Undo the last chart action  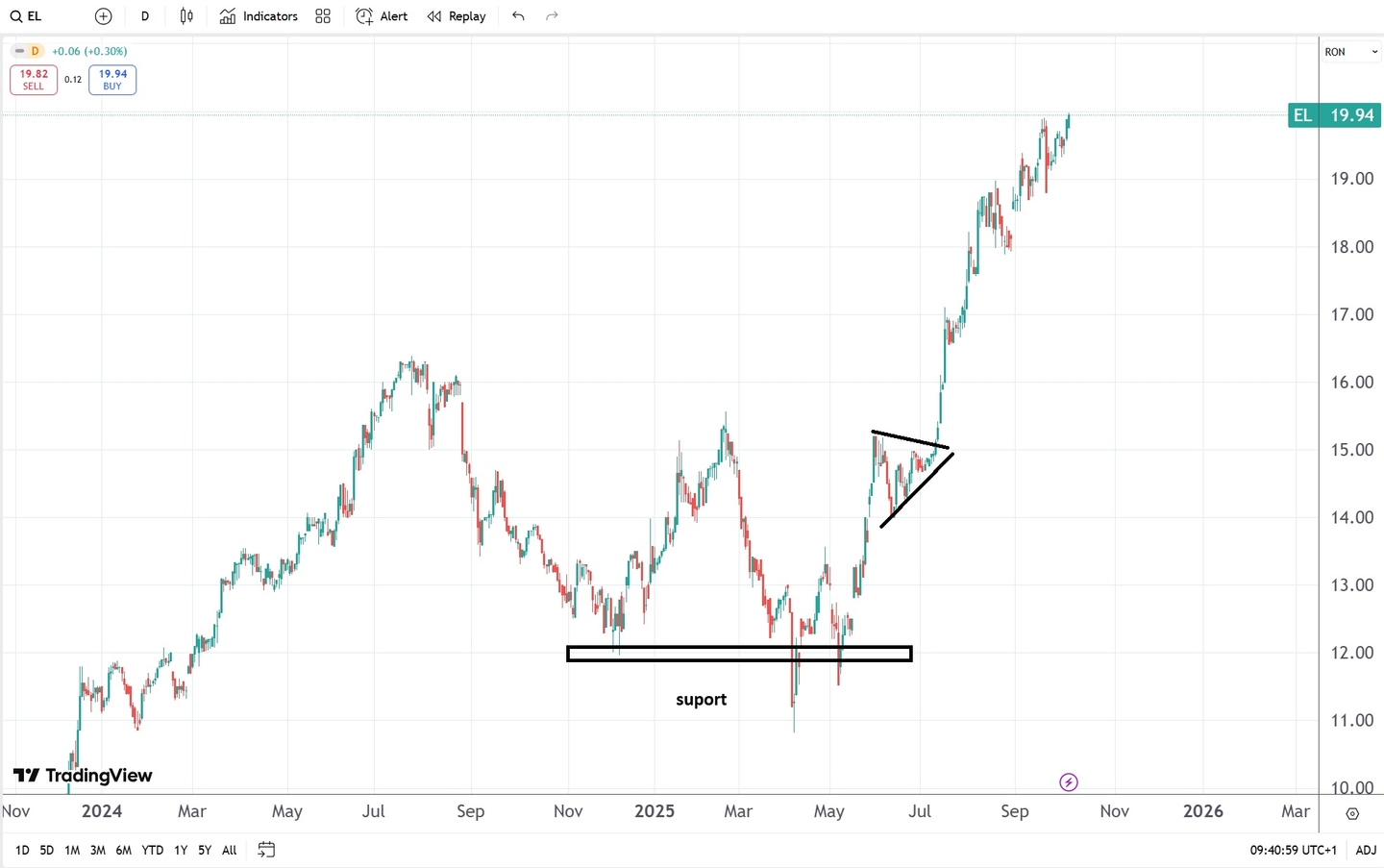click(518, 16)
